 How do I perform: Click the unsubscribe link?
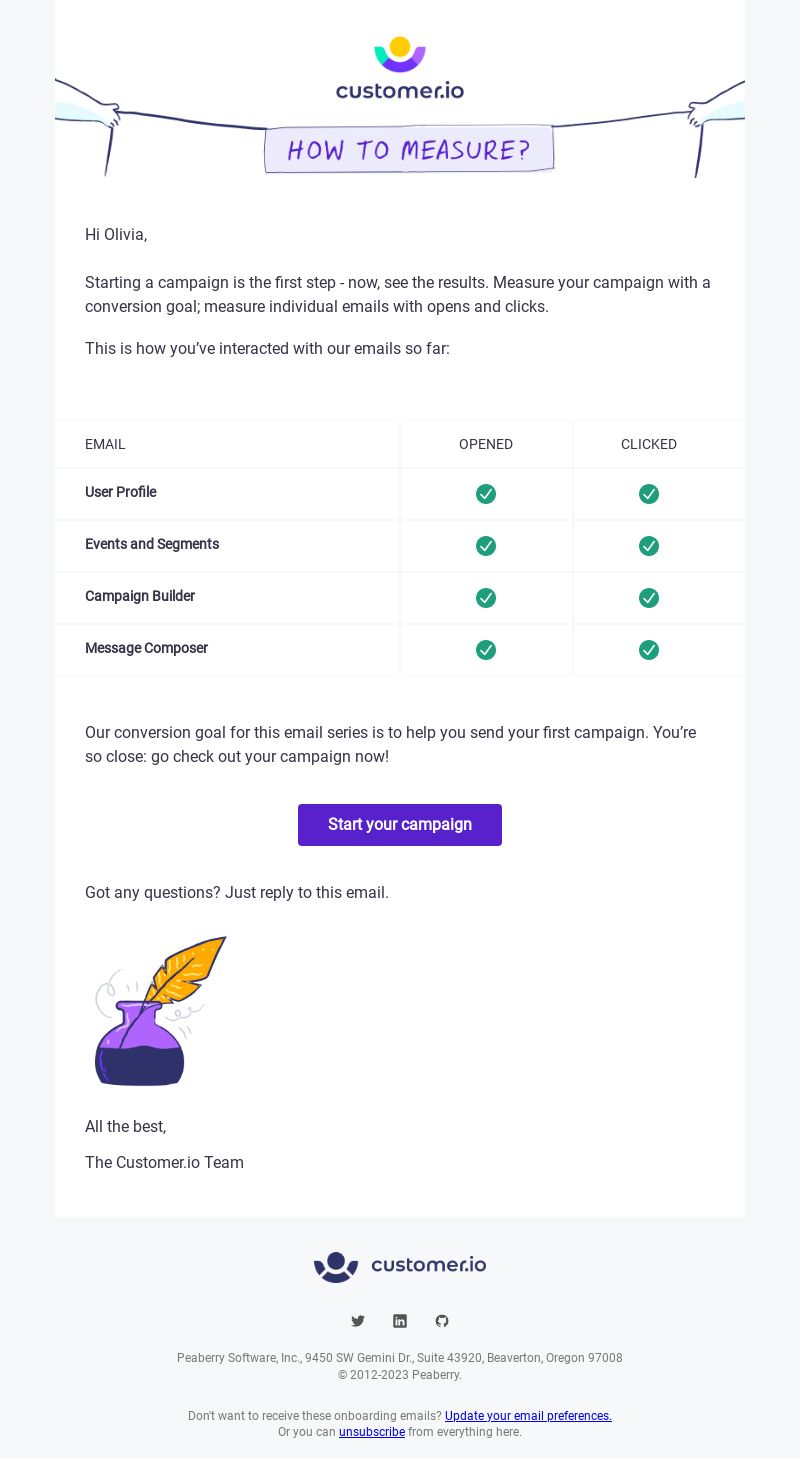pyautogui.click(x=372, y=1432)
